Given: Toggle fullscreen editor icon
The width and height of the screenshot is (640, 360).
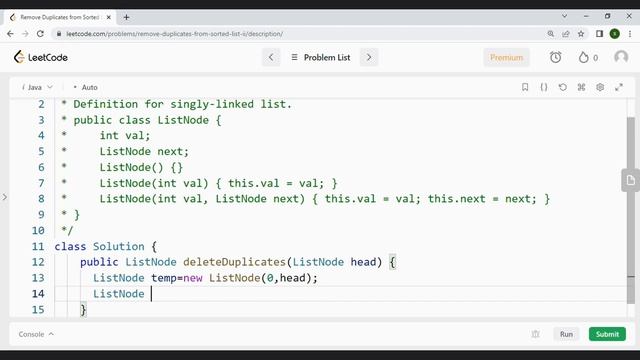Looking at the screenshot, I should point(619,87).
